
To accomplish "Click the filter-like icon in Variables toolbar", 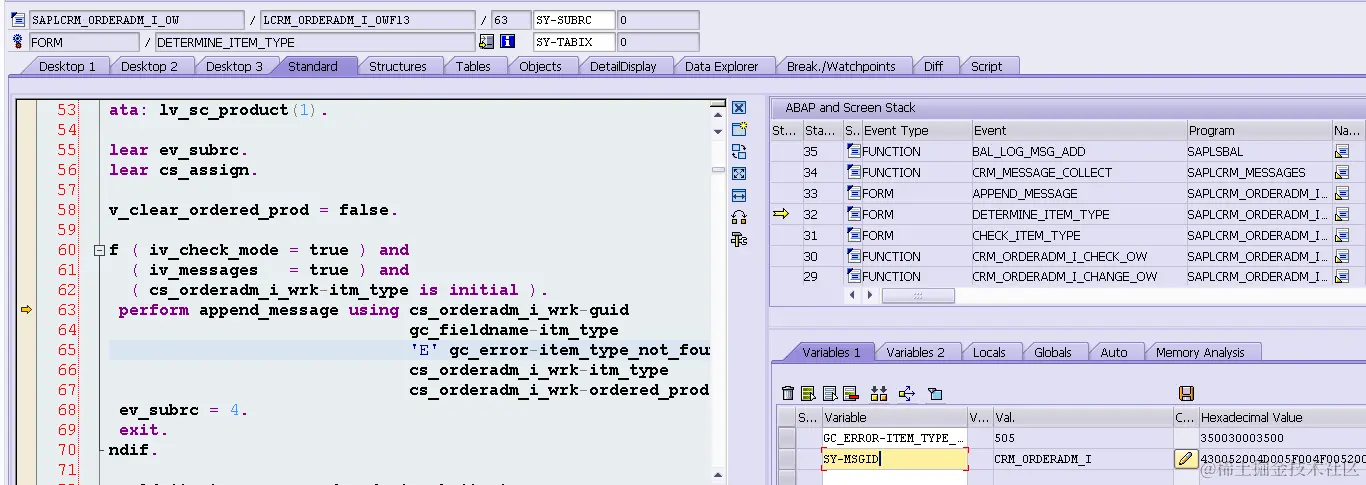I will (x=935, y=394).
